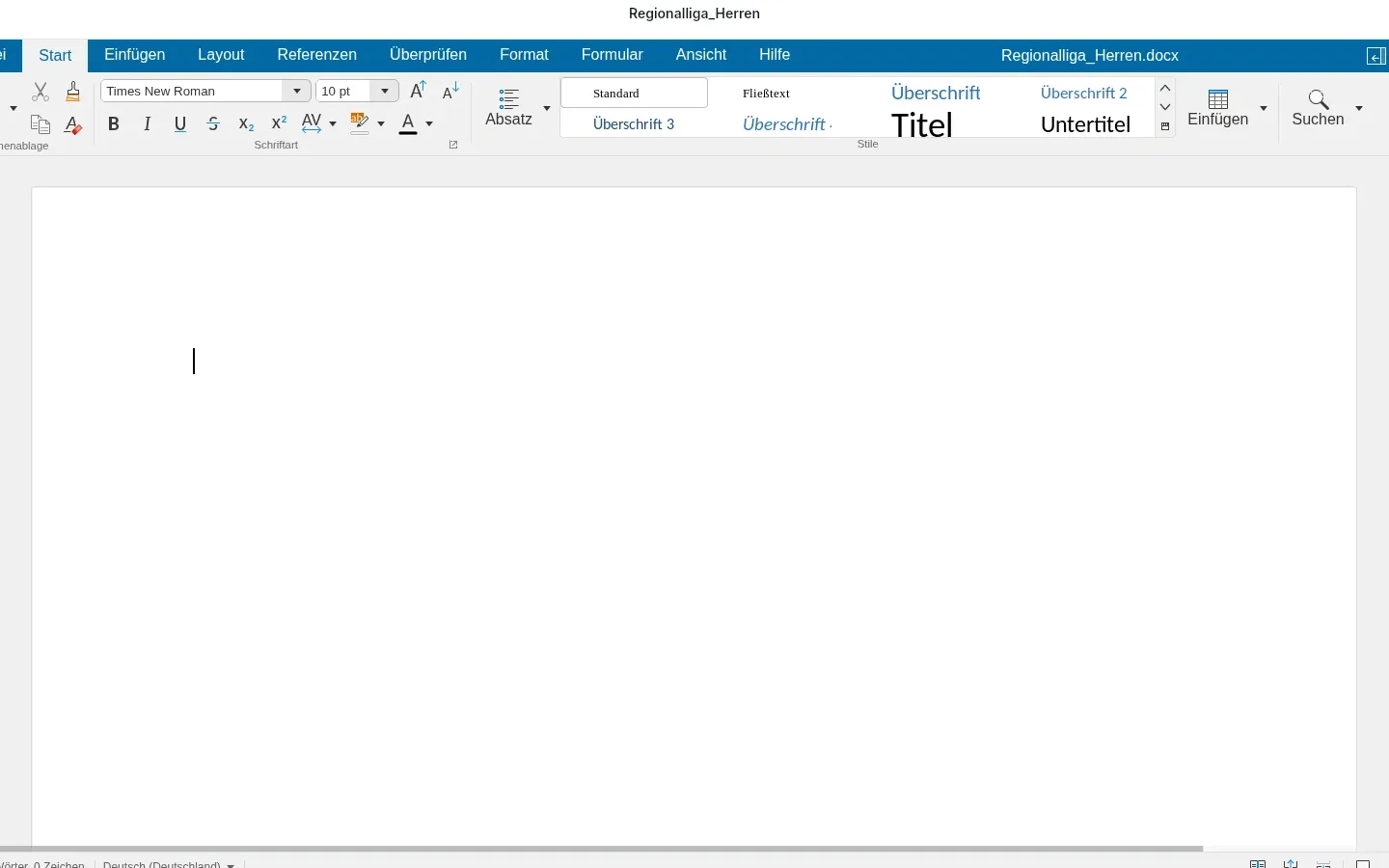The width and height of the screenshot is (1389, 868).
Task: Apply the Untertitel style
Action: pos(1084,124)
